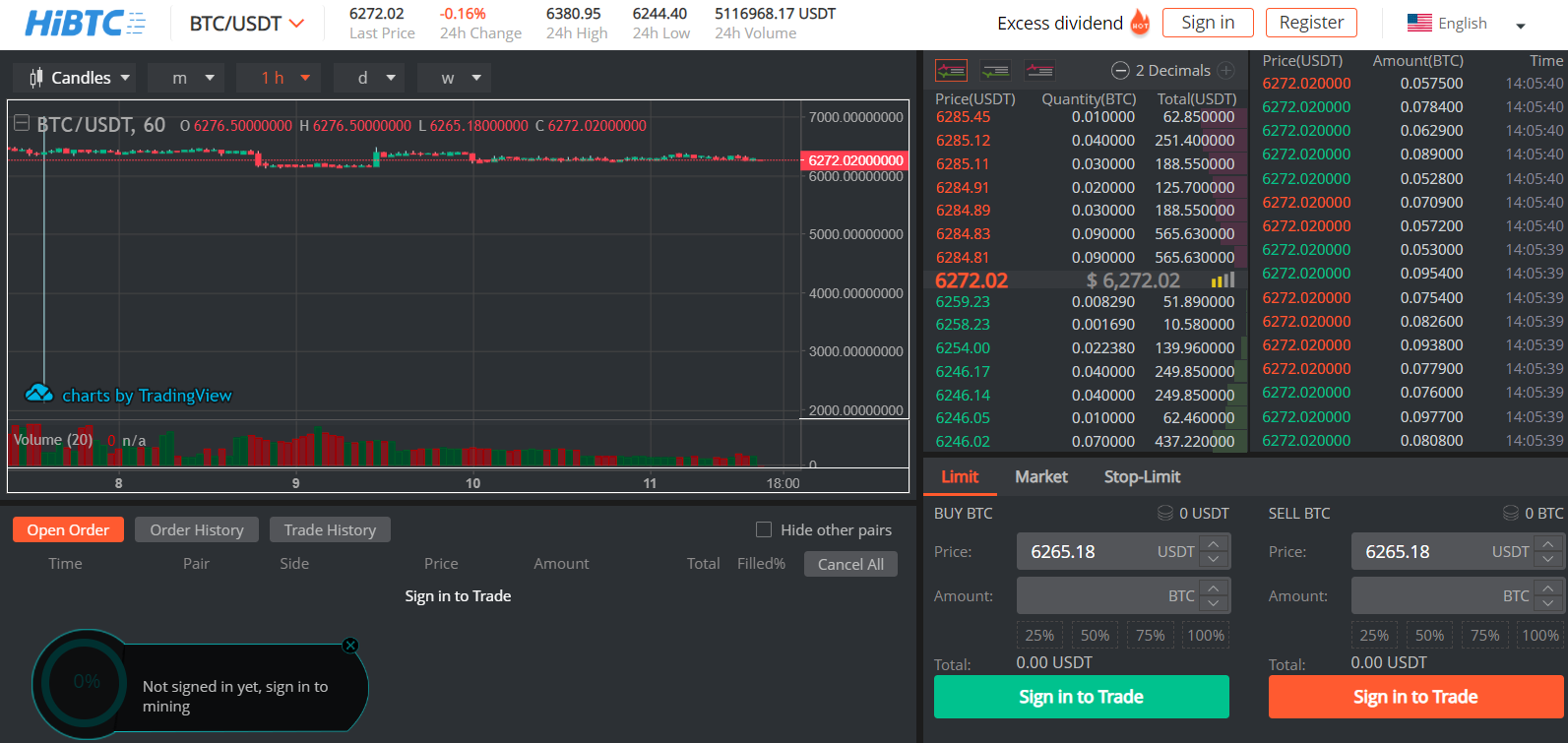
Task: Click the US flag language icon
Action: [x=1419, y=23]
